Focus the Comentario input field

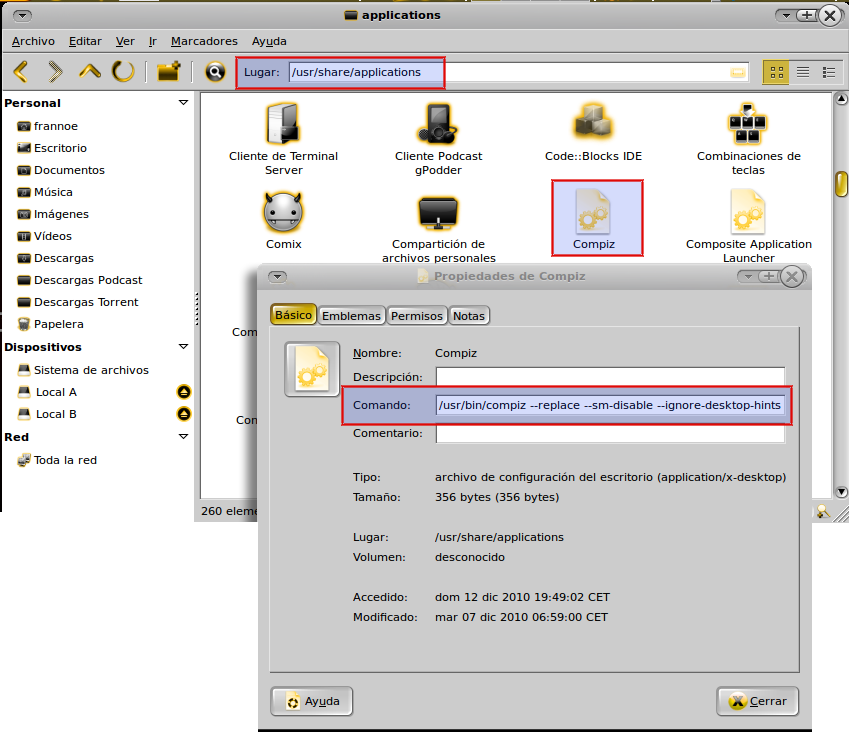tap(610, 434)
